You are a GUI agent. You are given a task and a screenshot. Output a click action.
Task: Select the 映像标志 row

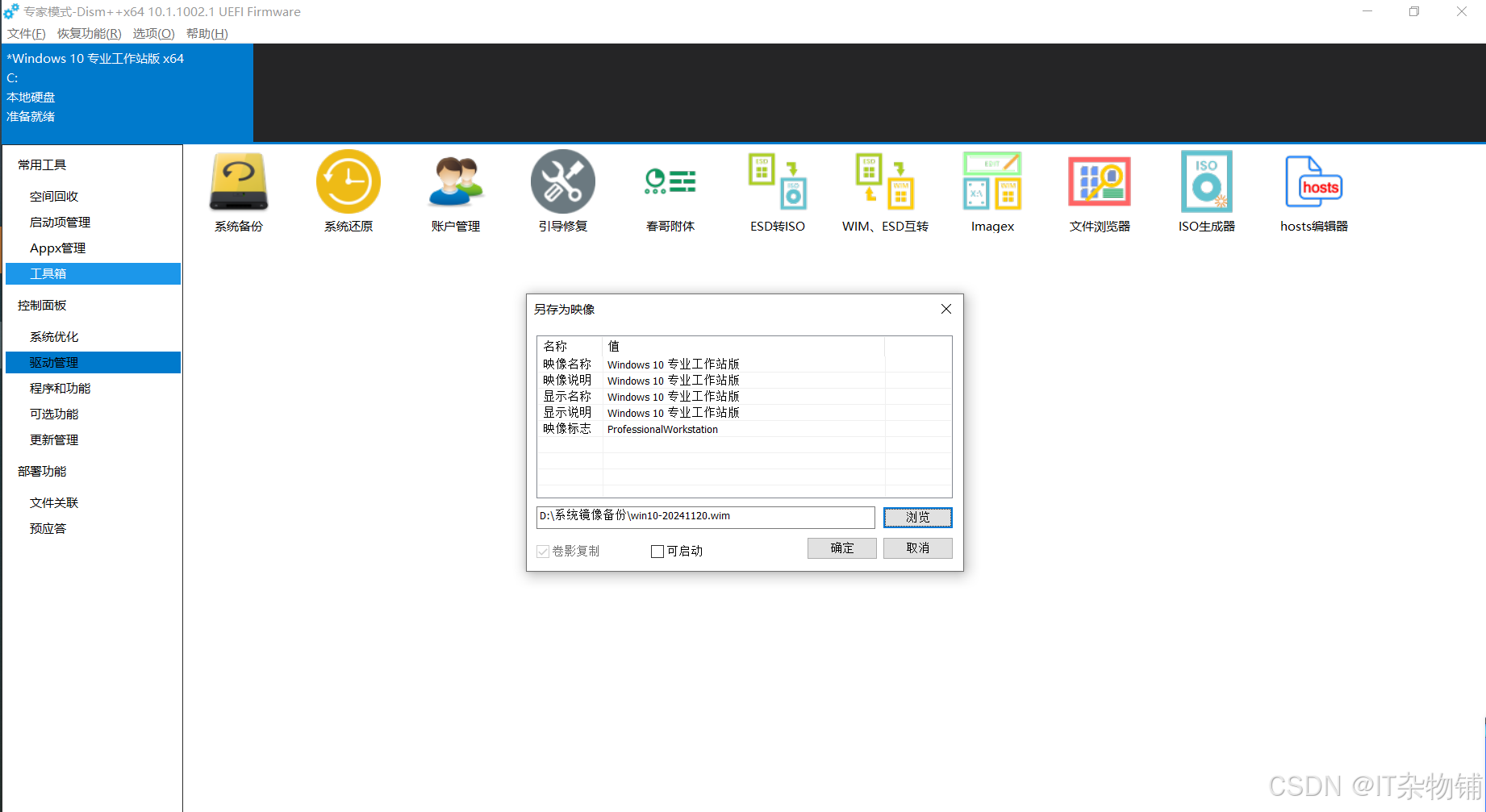744,429
